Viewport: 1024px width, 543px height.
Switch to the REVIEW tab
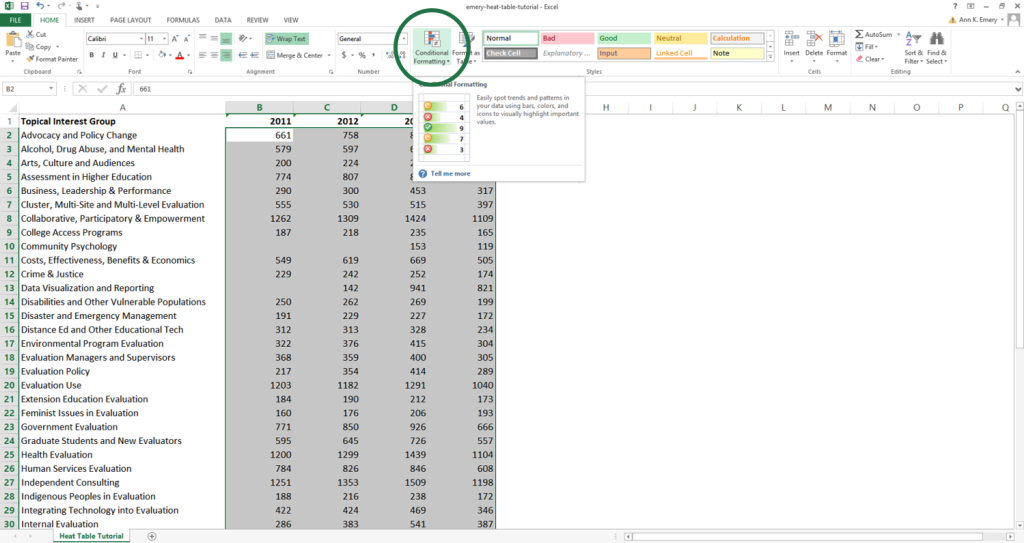tap(257, 20)
